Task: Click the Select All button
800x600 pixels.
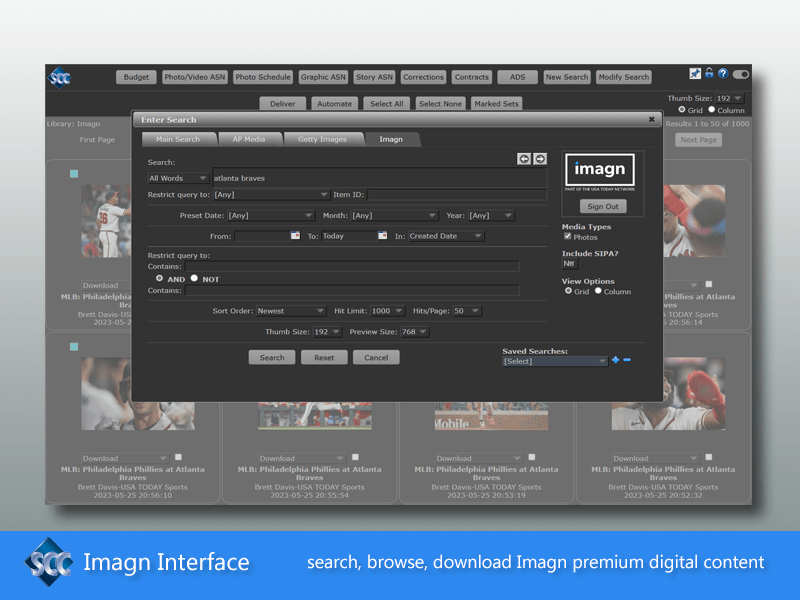Action: (x=387, y=104)
